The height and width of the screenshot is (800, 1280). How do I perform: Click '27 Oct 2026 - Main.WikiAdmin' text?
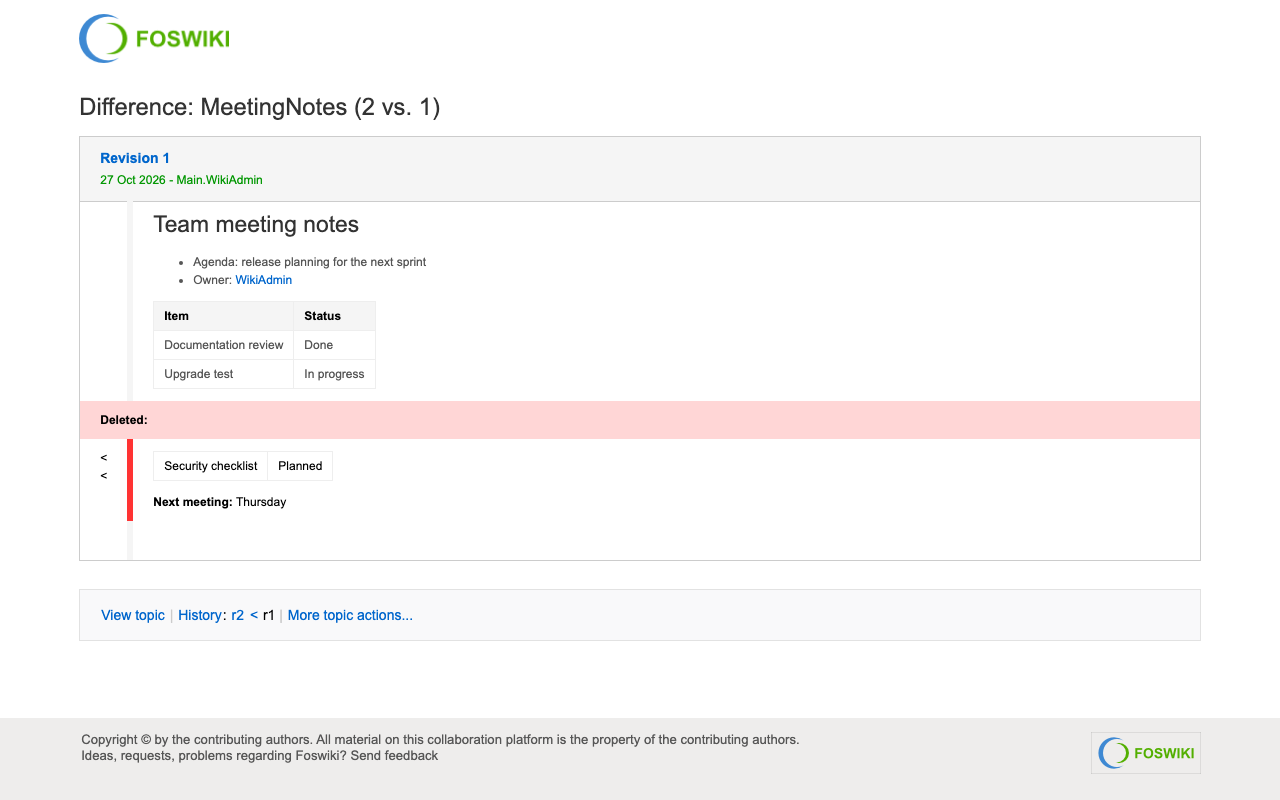[181, 180]
